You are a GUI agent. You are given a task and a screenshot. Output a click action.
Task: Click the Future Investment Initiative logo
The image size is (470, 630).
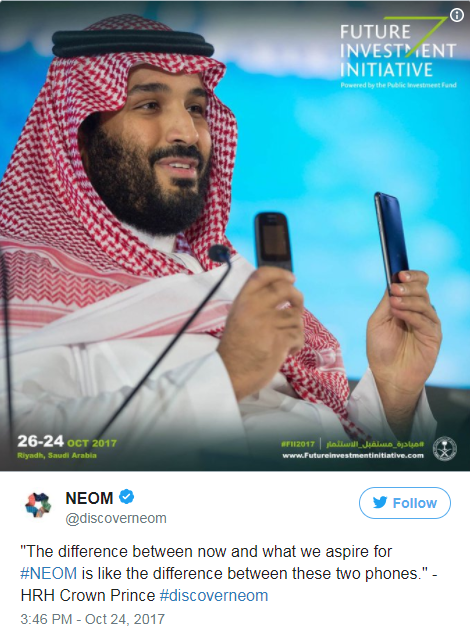[x=398, y=52]
